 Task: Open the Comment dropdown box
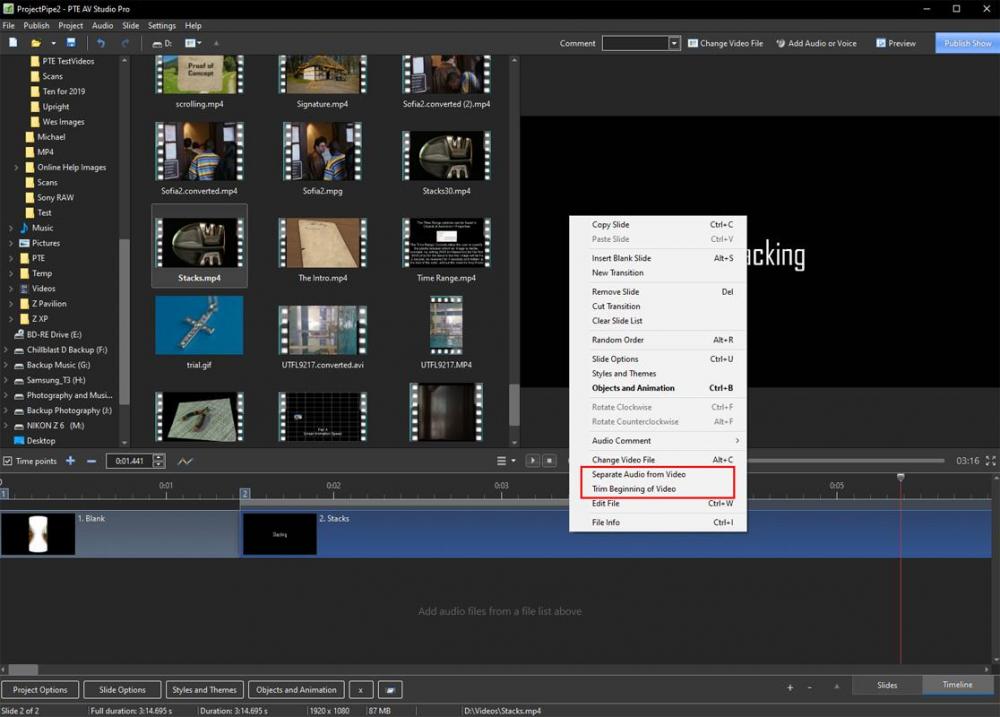coord(674,43)
